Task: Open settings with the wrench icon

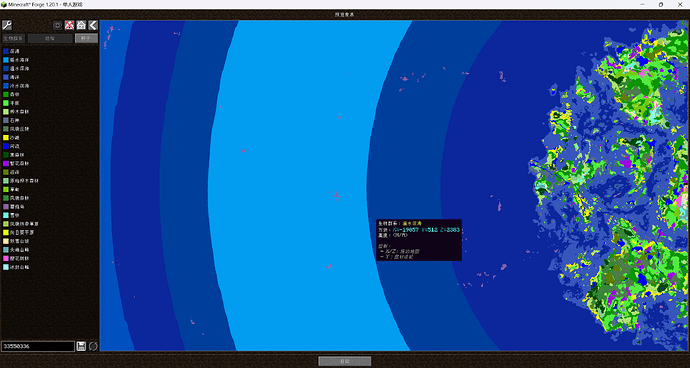Action: (7, 25)
